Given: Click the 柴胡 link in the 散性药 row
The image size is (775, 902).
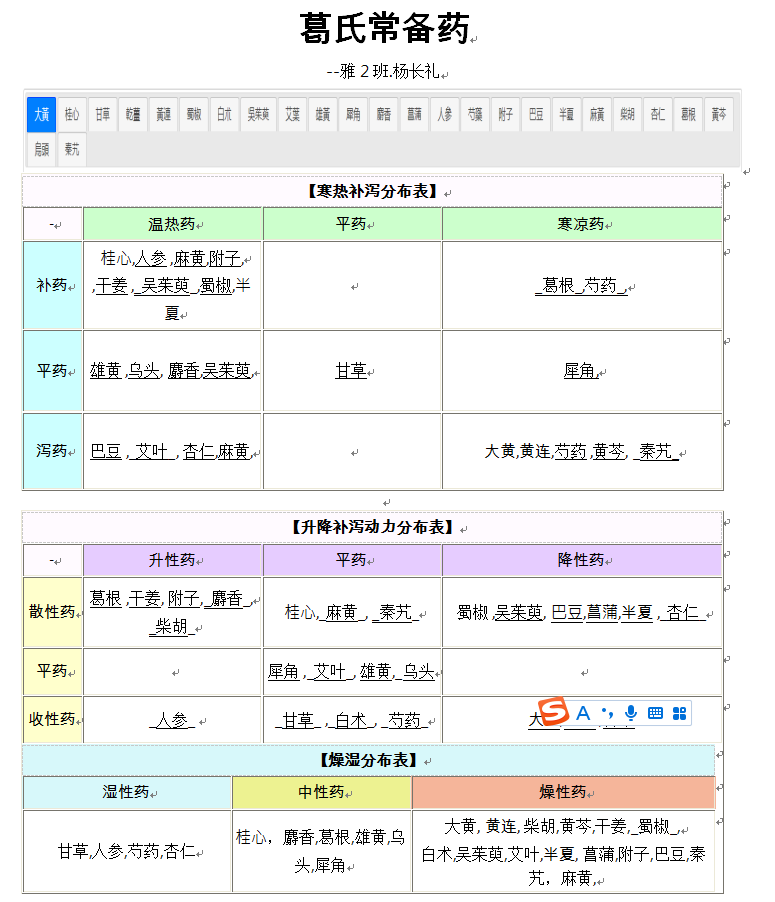Looking at the screenshot, I should [x=171, y=626].
